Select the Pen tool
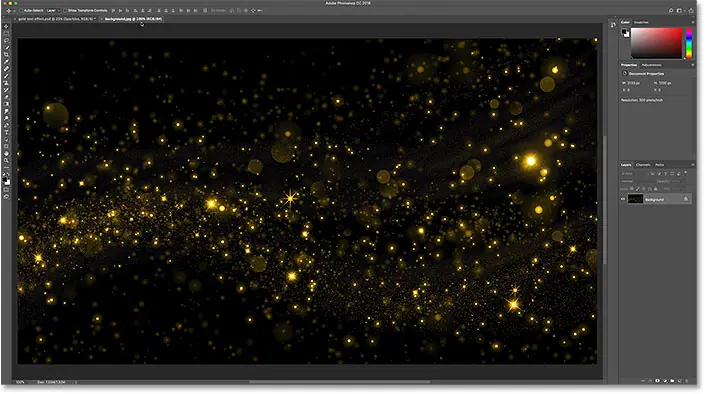Image resolution: width=705 pixels, height=394 pixels. coord(6,125)
